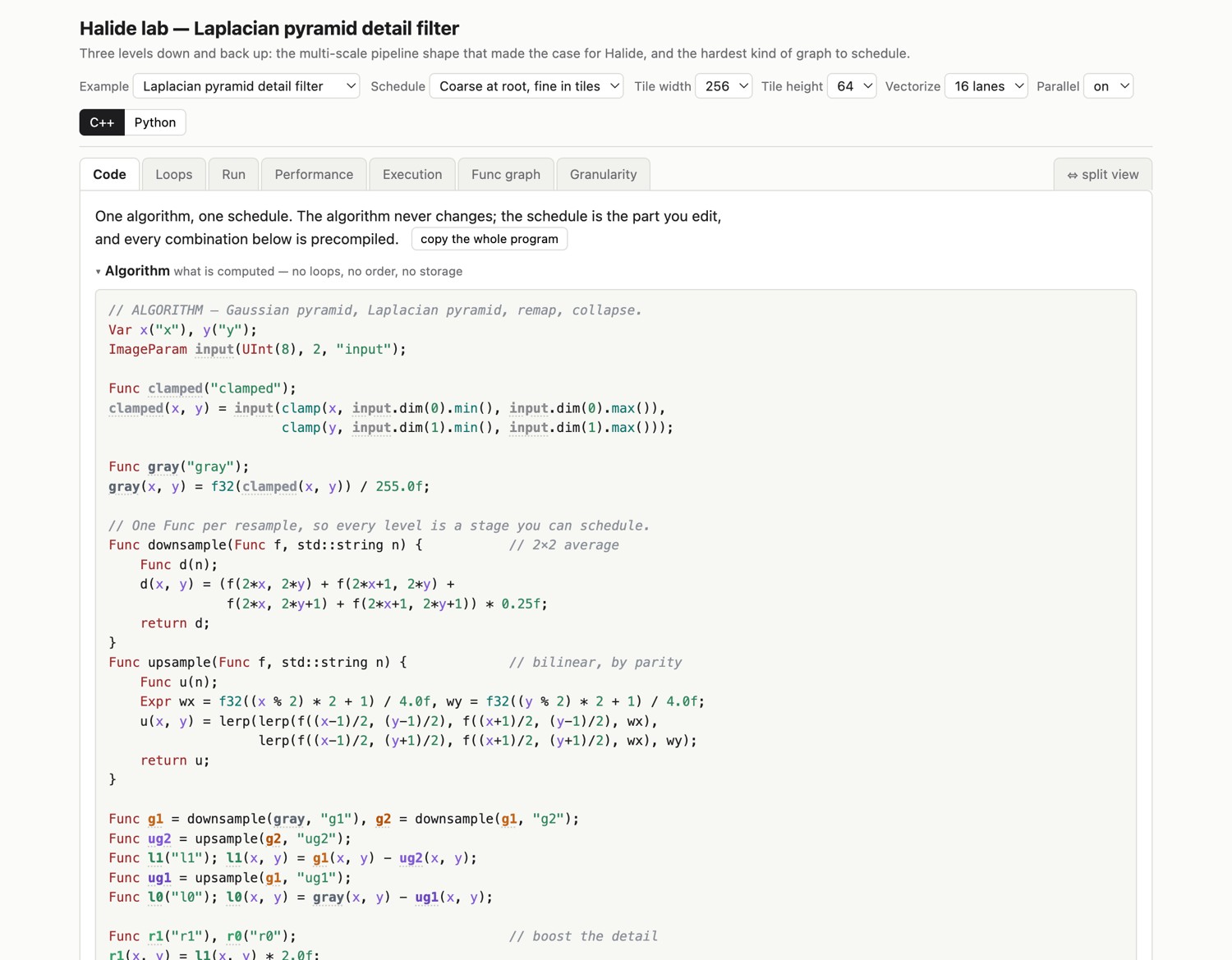1232x960 pixels.
Task: Collapse the Algorithm section triangle
Action: point(99,272)
